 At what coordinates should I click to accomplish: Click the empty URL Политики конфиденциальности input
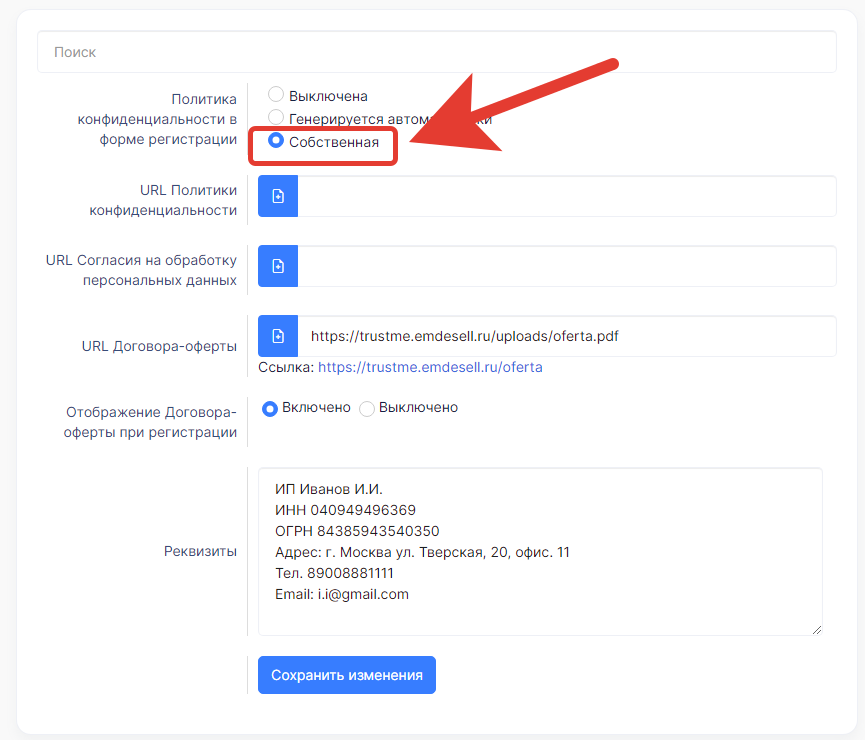[566, 196]
